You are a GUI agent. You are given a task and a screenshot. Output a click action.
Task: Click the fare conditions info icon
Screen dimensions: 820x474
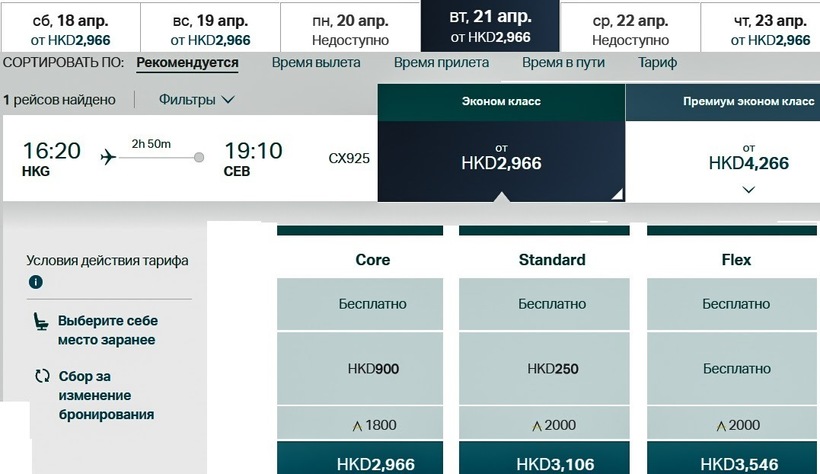pos(36,282)
